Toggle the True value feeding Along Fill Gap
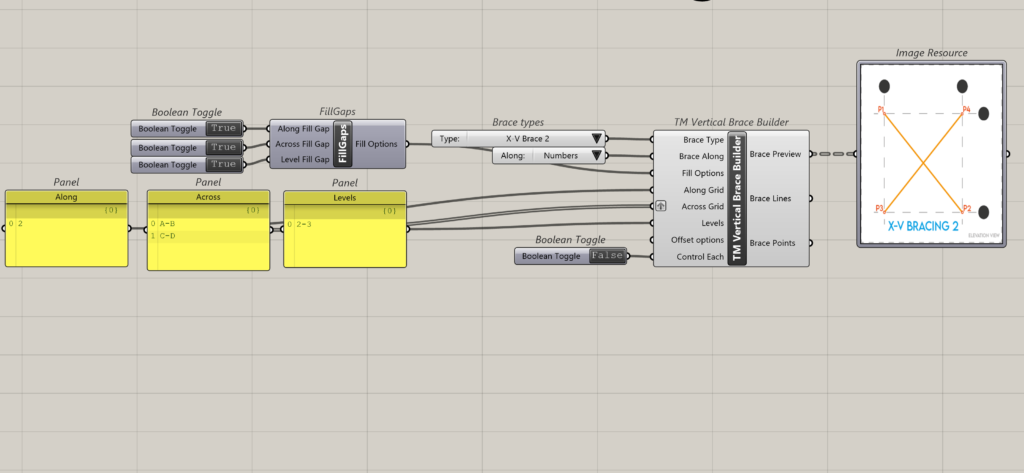Screen dimensions: 1024x473 click(223, 128)
